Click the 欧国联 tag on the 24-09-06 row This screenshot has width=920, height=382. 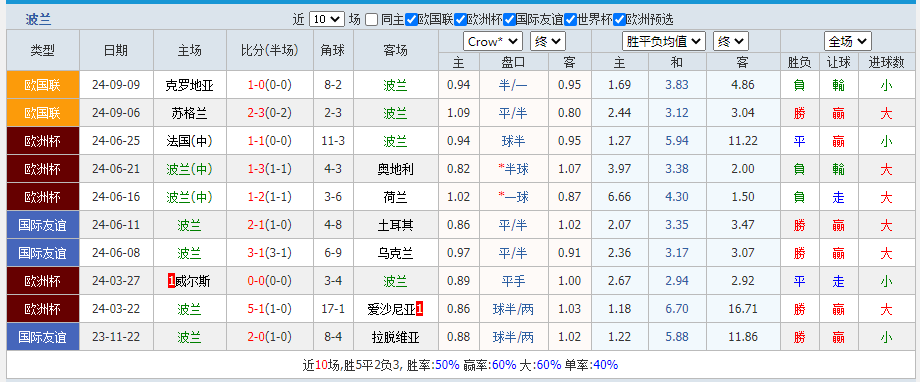pos(43,113)
